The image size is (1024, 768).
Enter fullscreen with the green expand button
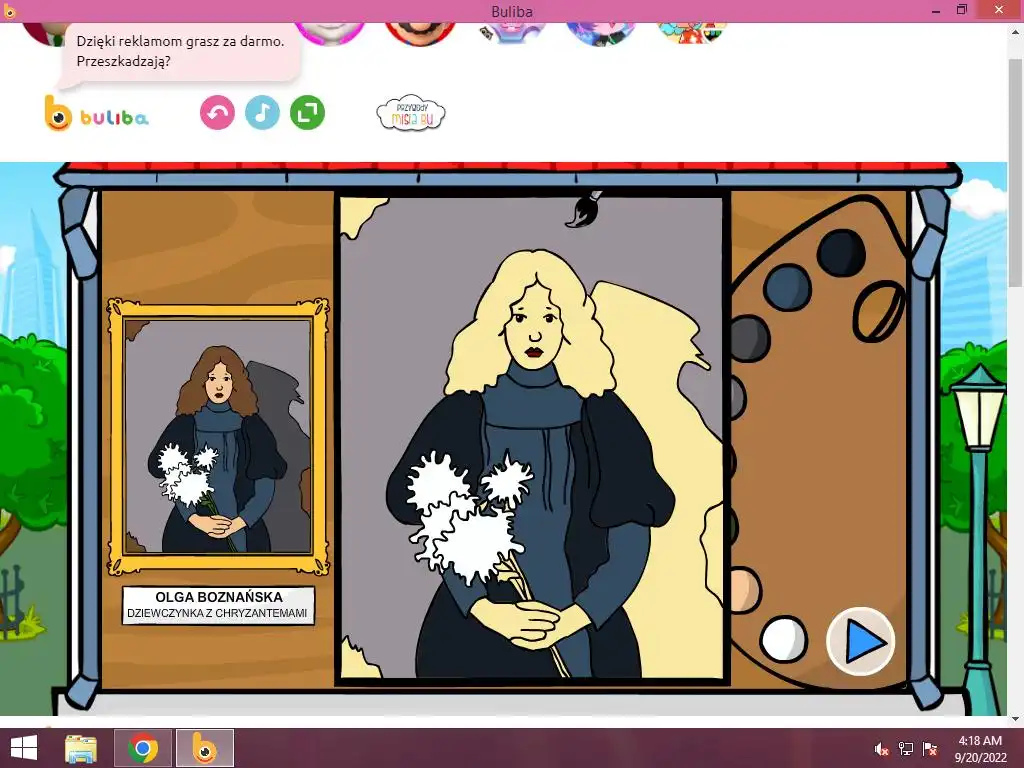(x=307, y=112)
